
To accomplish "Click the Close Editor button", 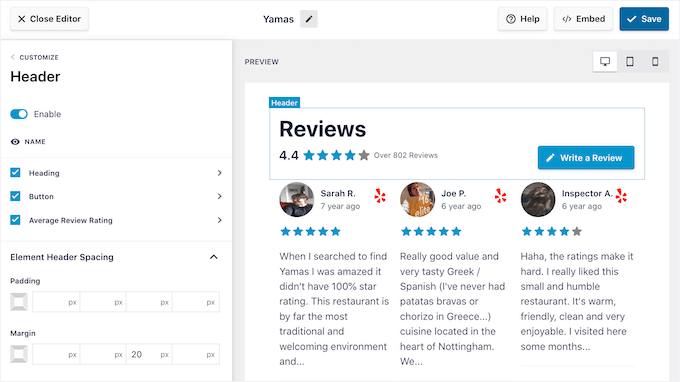I will coord(49,19).
